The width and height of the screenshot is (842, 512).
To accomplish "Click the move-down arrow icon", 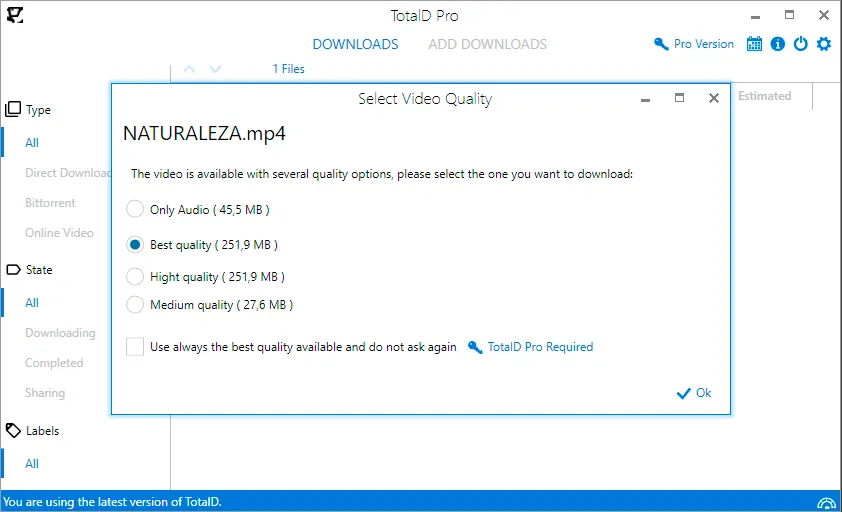I will tap(215, 69).
